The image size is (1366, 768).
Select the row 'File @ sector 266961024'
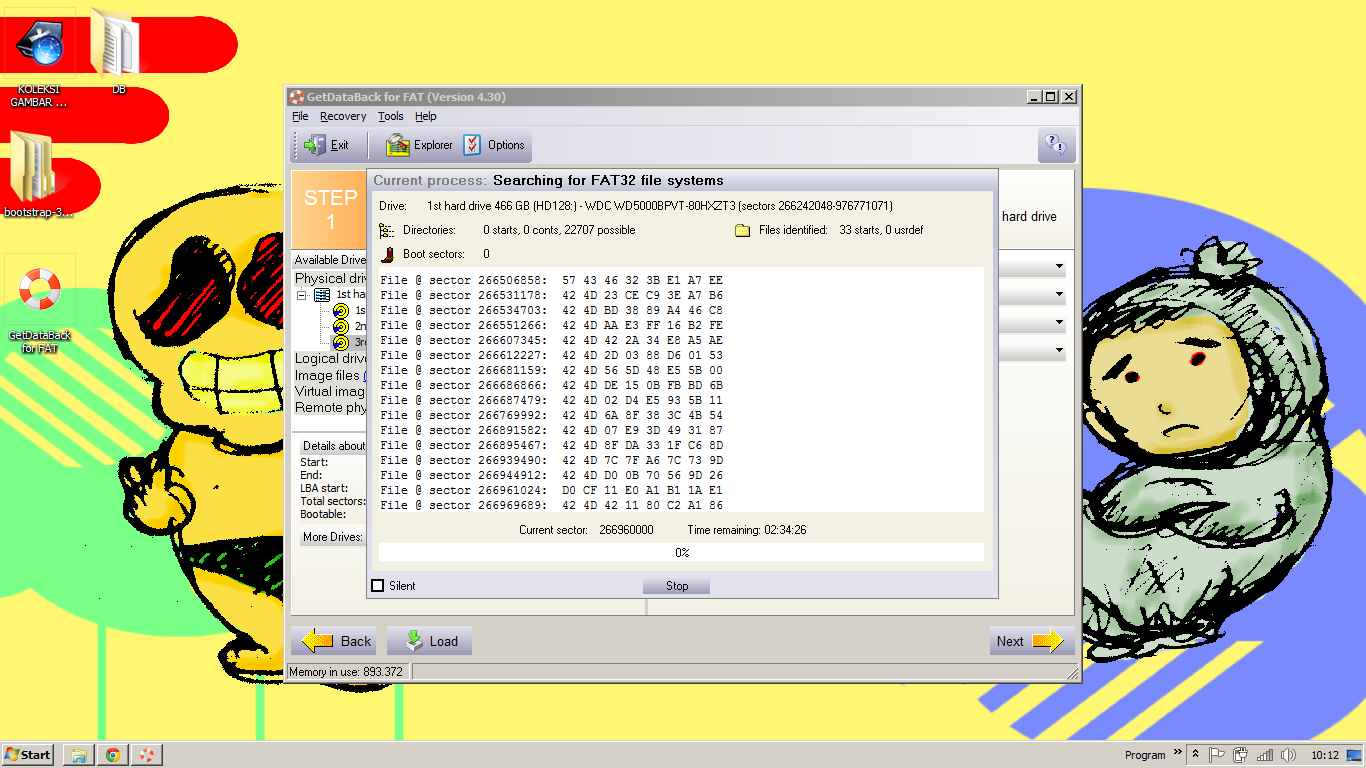(x=551, y=490)
